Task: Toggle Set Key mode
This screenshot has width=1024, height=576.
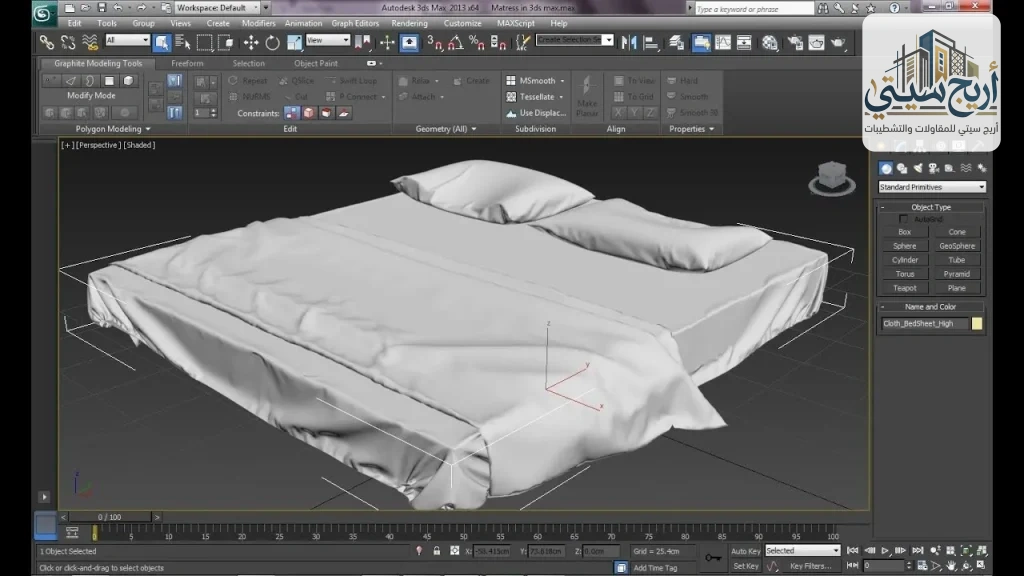Action: pyautogui.click(x=744, y=565)
